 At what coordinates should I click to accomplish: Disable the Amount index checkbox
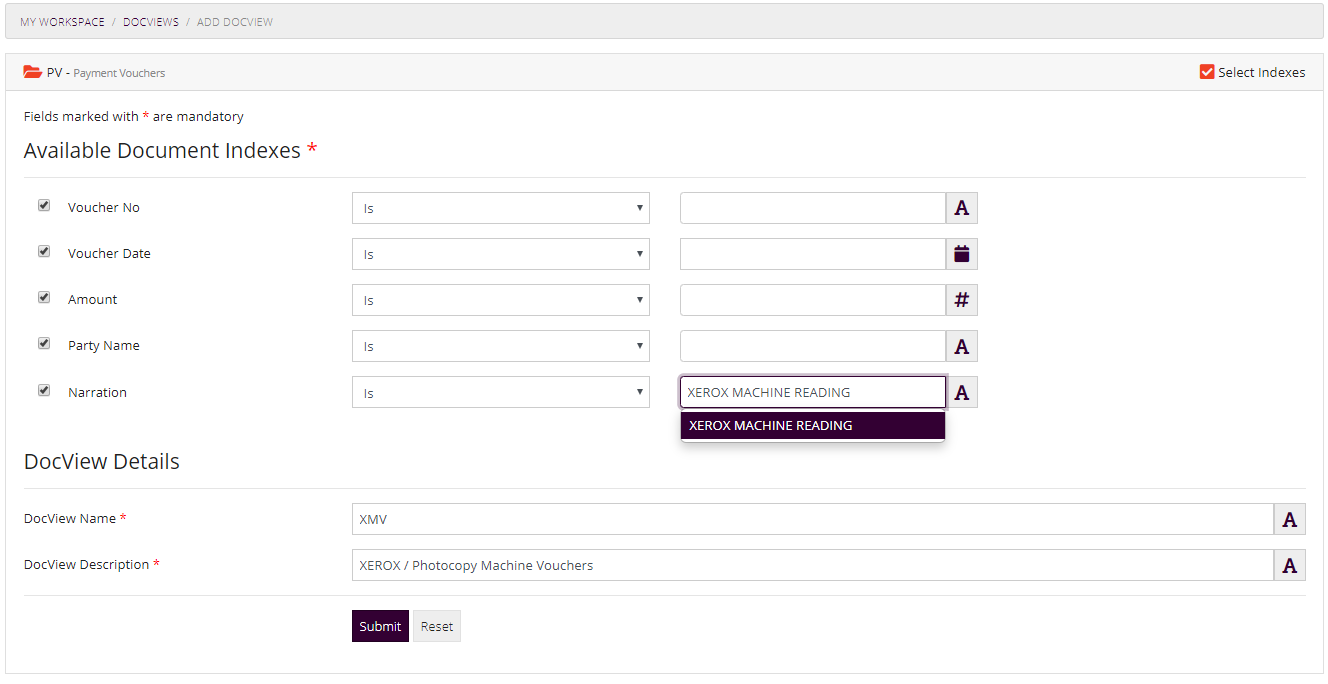tap(44, 296)
